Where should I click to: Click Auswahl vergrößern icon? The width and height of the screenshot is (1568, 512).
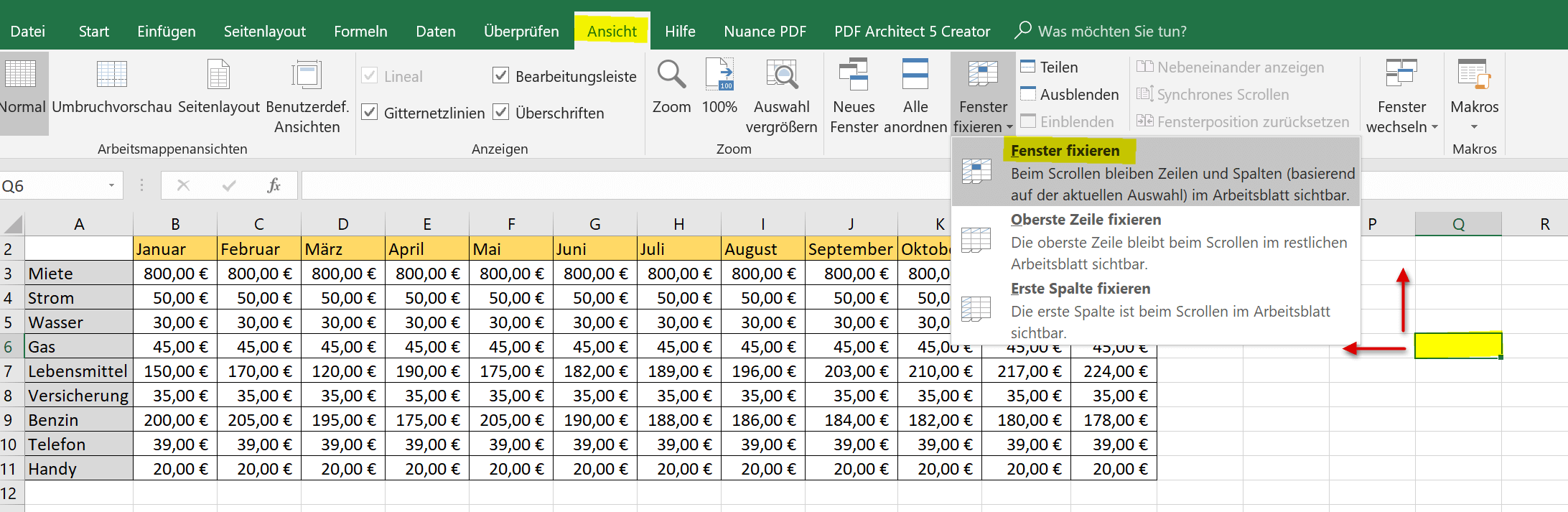[782, 75]
